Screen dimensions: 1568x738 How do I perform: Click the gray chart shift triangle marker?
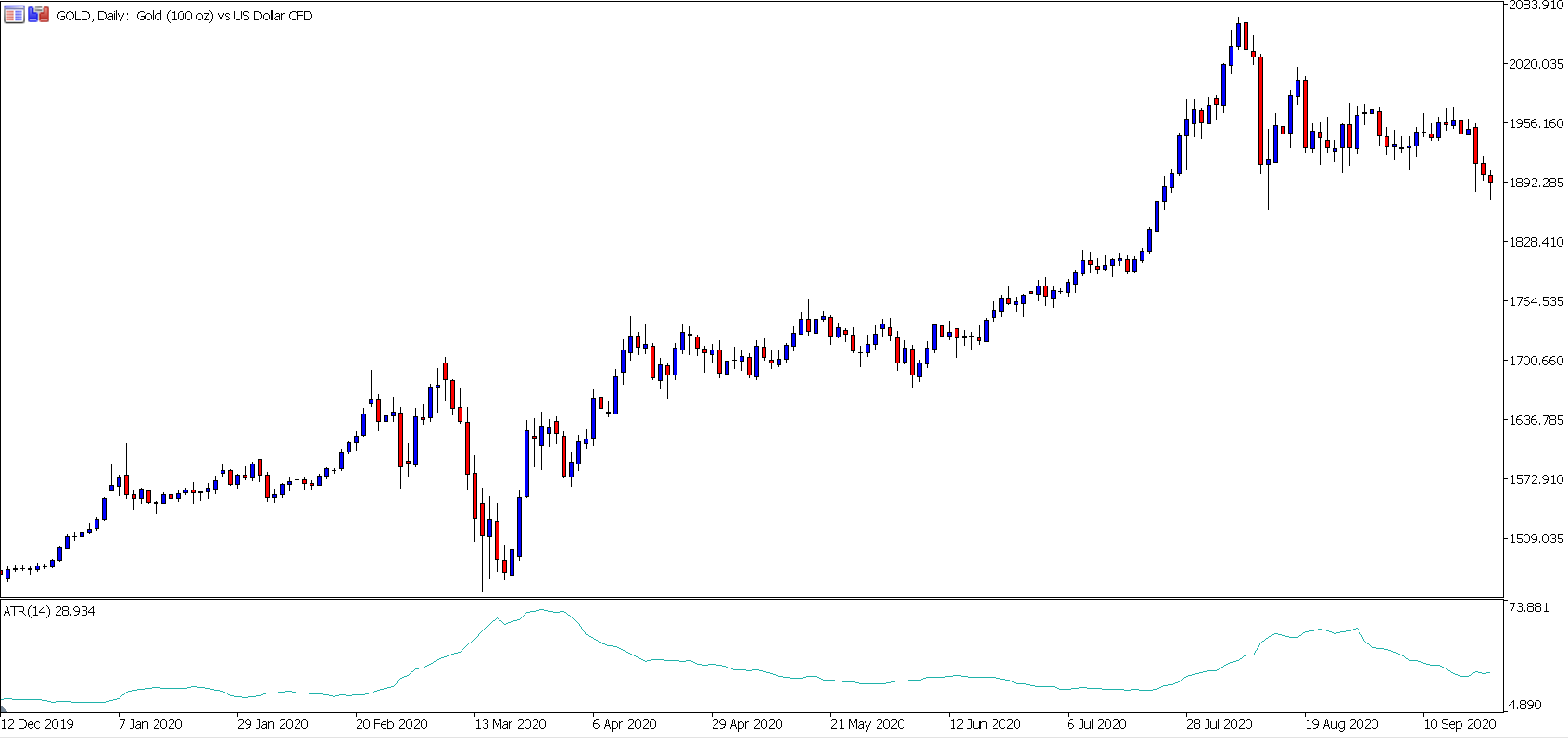point(4,707)
